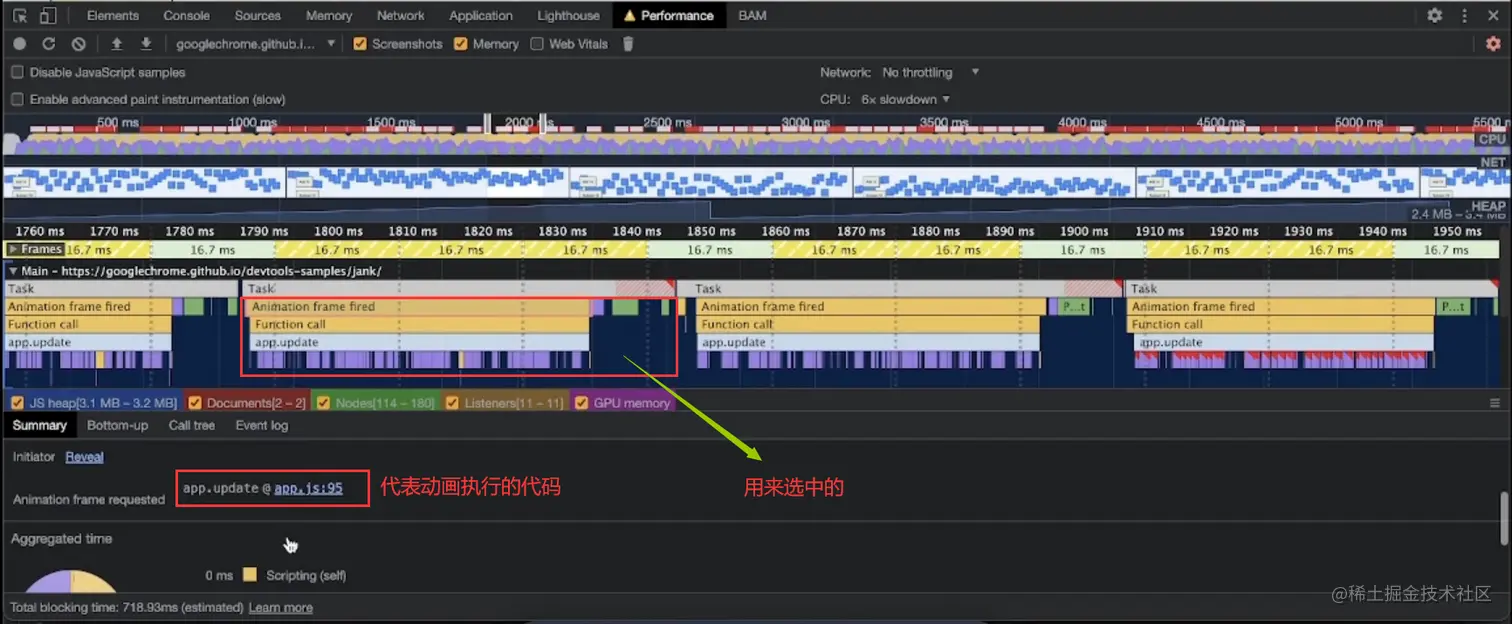1512x624 pixels.
Task: Click the 1800 ms ruler mark
Action: pos(337,231)
